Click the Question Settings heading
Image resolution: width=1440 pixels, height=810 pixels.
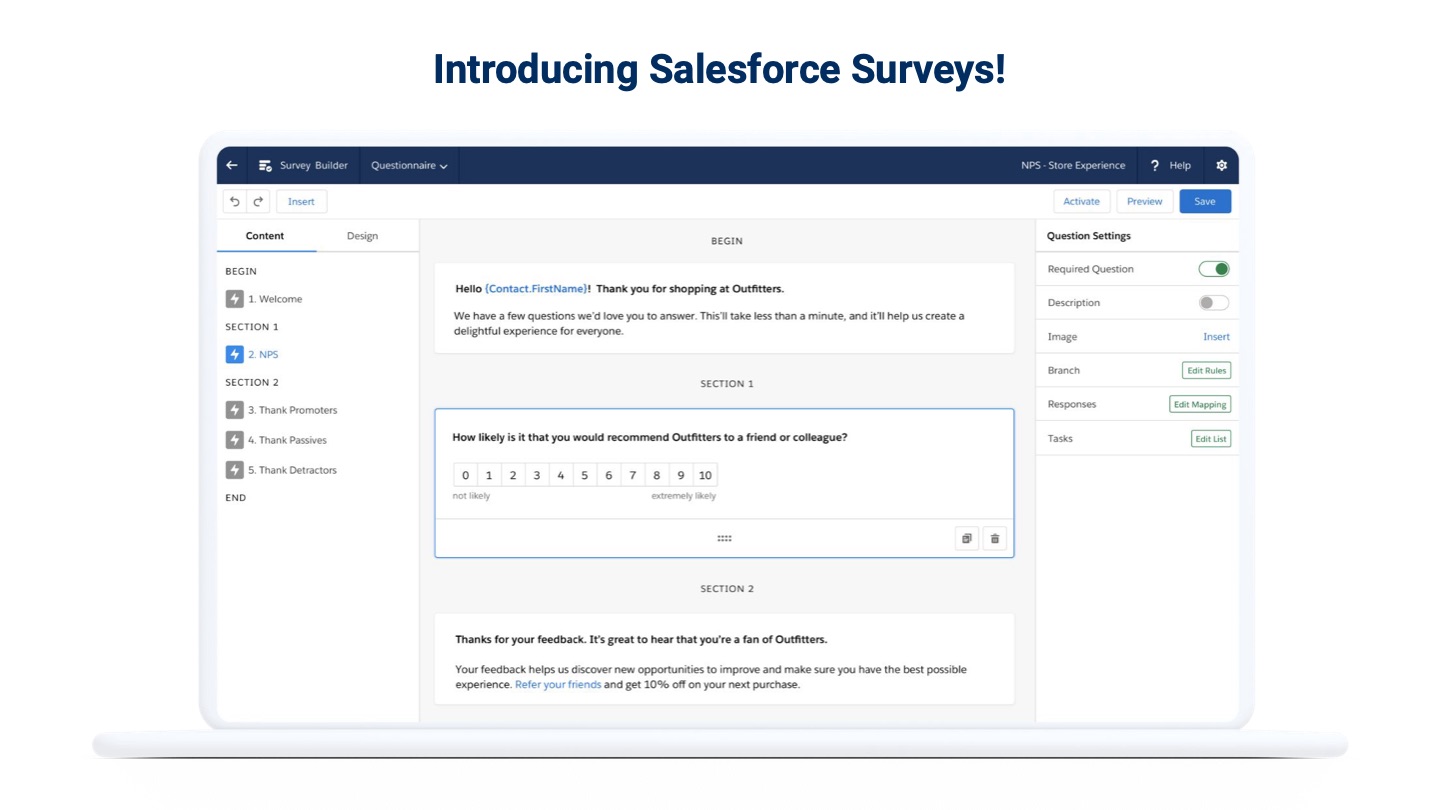[x=1089, y=236]
